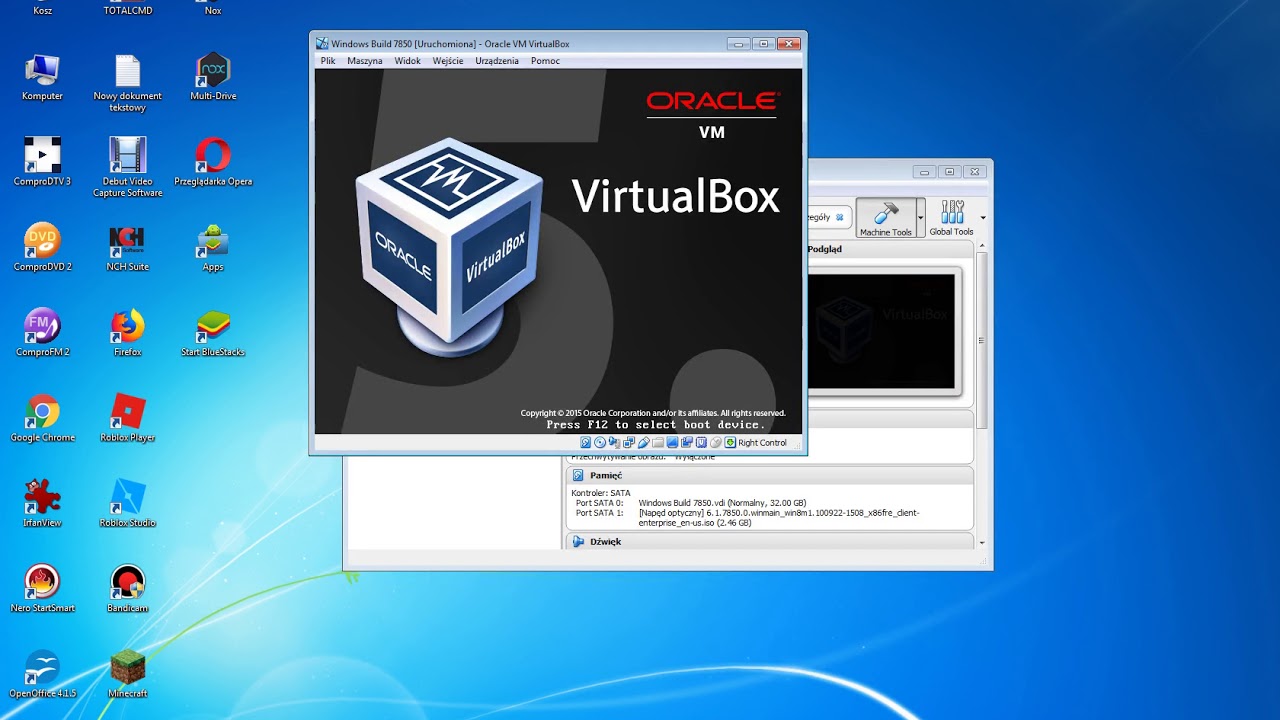Select the Start BlueStacks desktop icon
This screenshot has width=1280, height=720.
point(213,333)
